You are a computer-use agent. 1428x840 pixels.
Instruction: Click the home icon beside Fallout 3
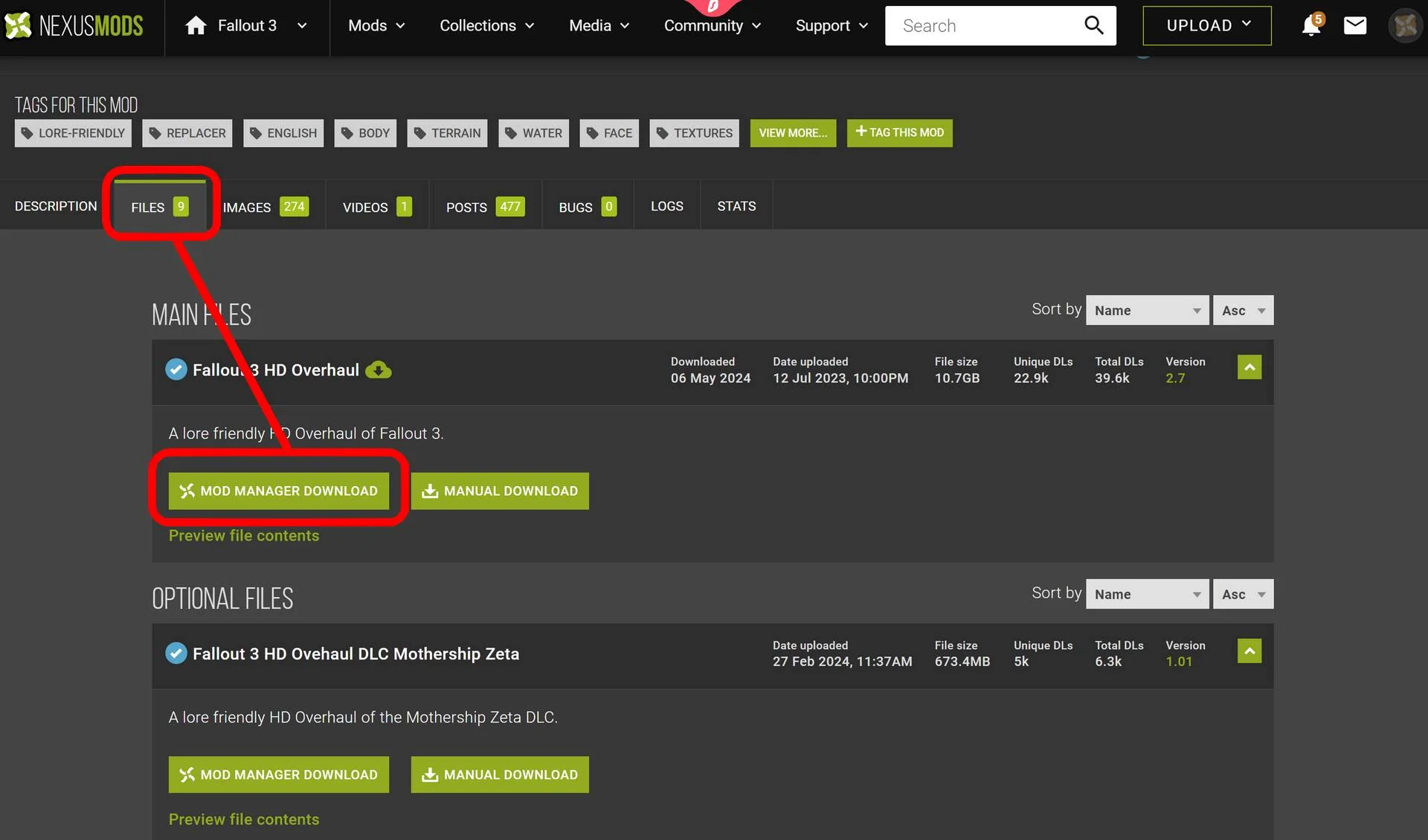coord(196,26)
